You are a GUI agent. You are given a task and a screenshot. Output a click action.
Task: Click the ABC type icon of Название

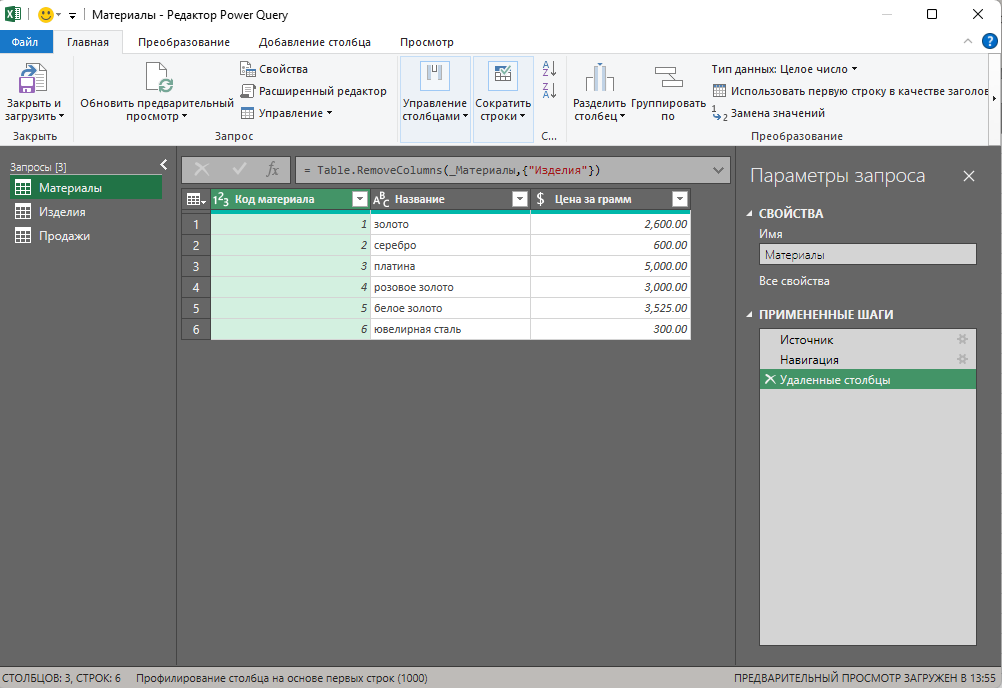381,199
